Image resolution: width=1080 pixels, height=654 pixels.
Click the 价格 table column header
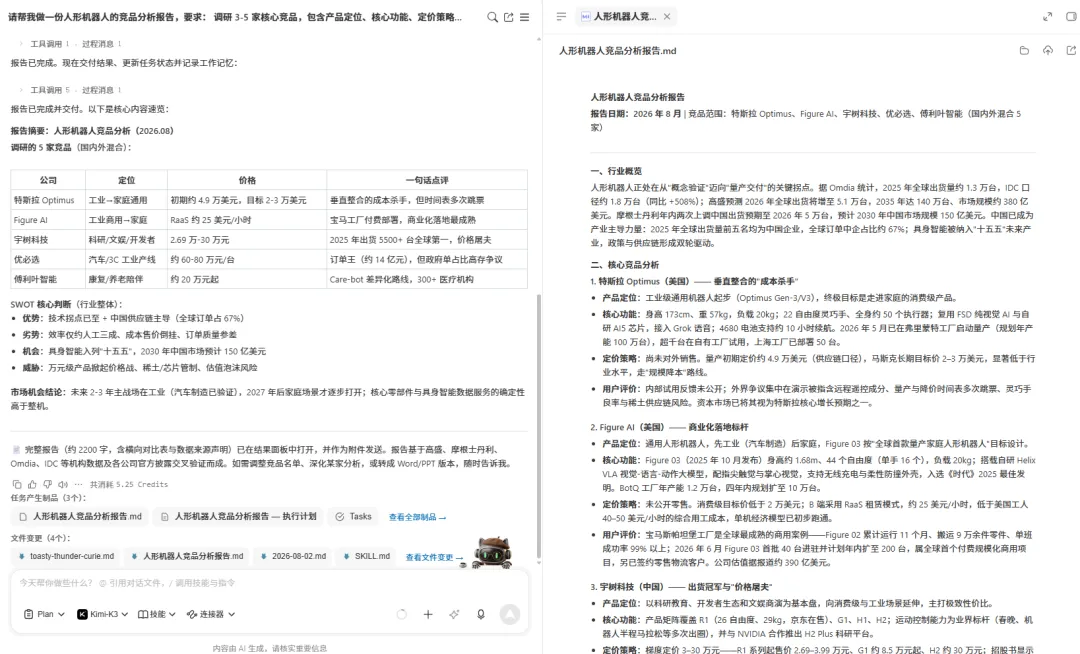[x=247, y=180]
